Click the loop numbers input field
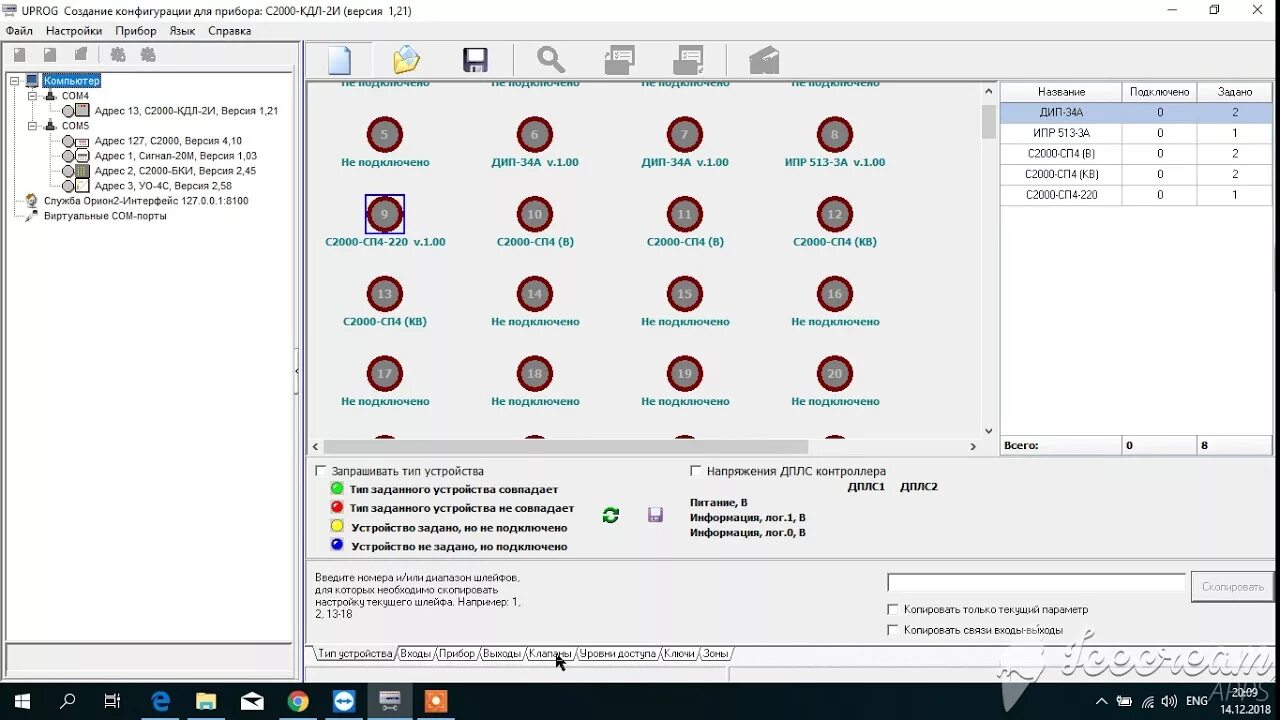Image resolution: width=1280 pixels, height=720 pixels. (1036, 582)
